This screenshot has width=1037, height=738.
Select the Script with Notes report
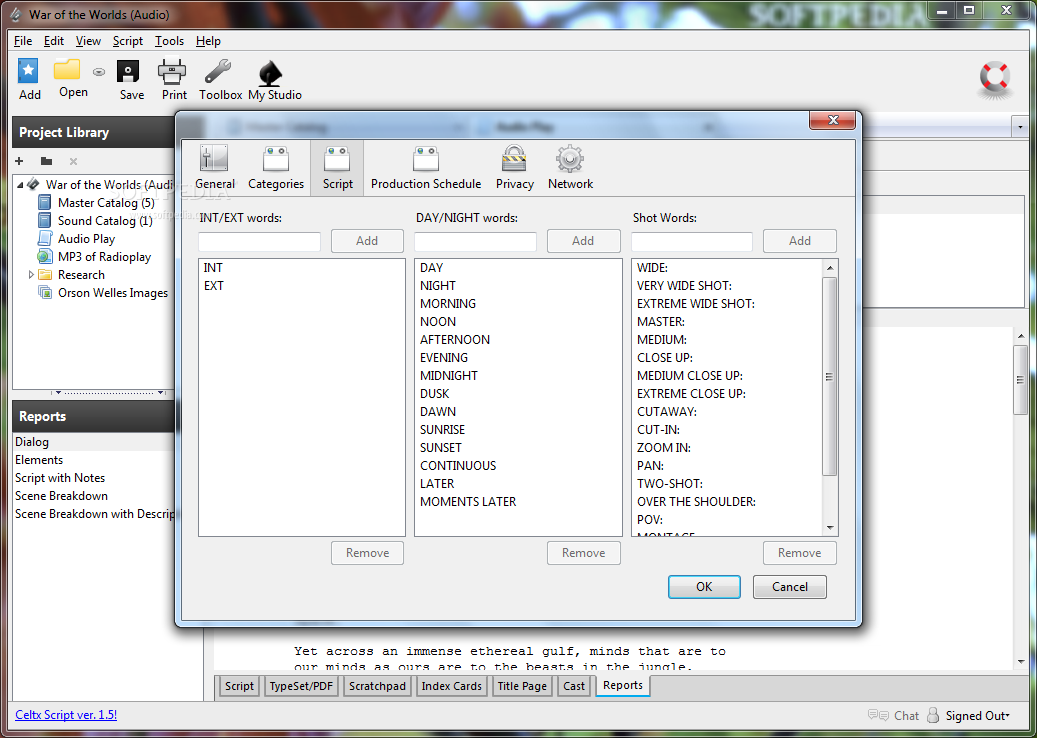pyautogui.click(x=60, y=477)
